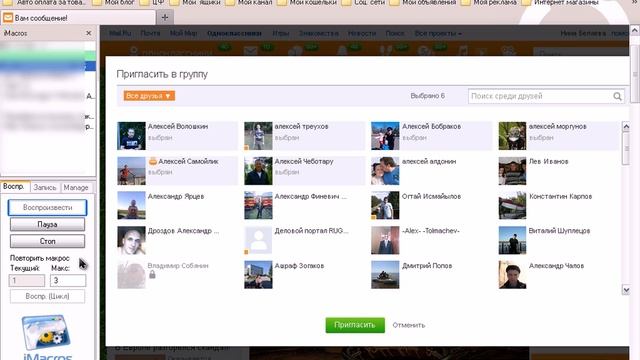Open the Все друзья dropdown filter

(149, 96)
